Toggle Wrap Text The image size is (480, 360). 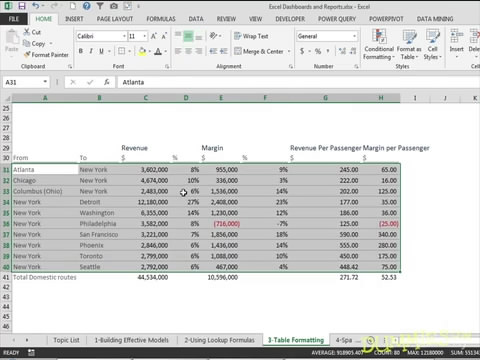(x=251, y=36)
